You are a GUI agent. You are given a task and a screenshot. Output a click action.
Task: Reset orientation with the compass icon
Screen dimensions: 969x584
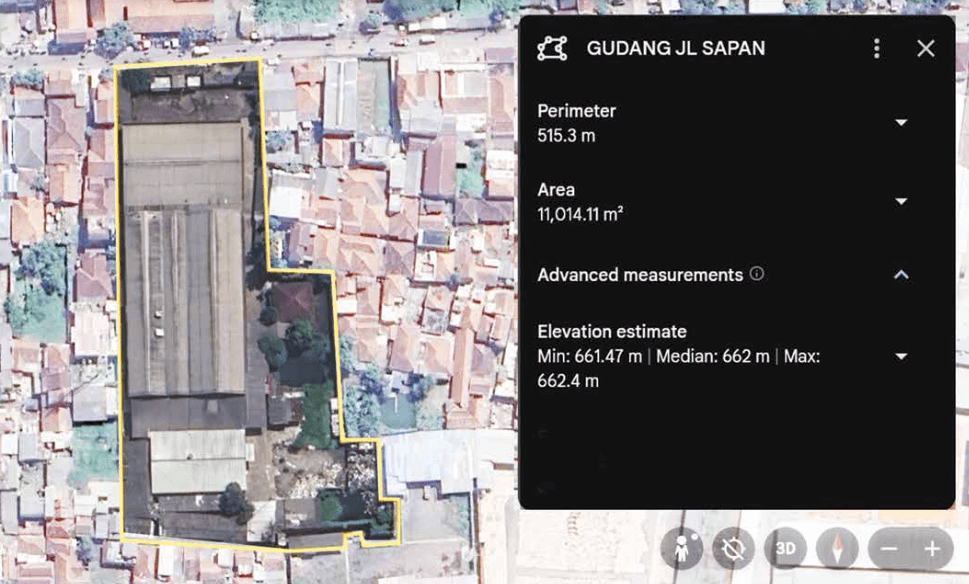pos(837,549)
